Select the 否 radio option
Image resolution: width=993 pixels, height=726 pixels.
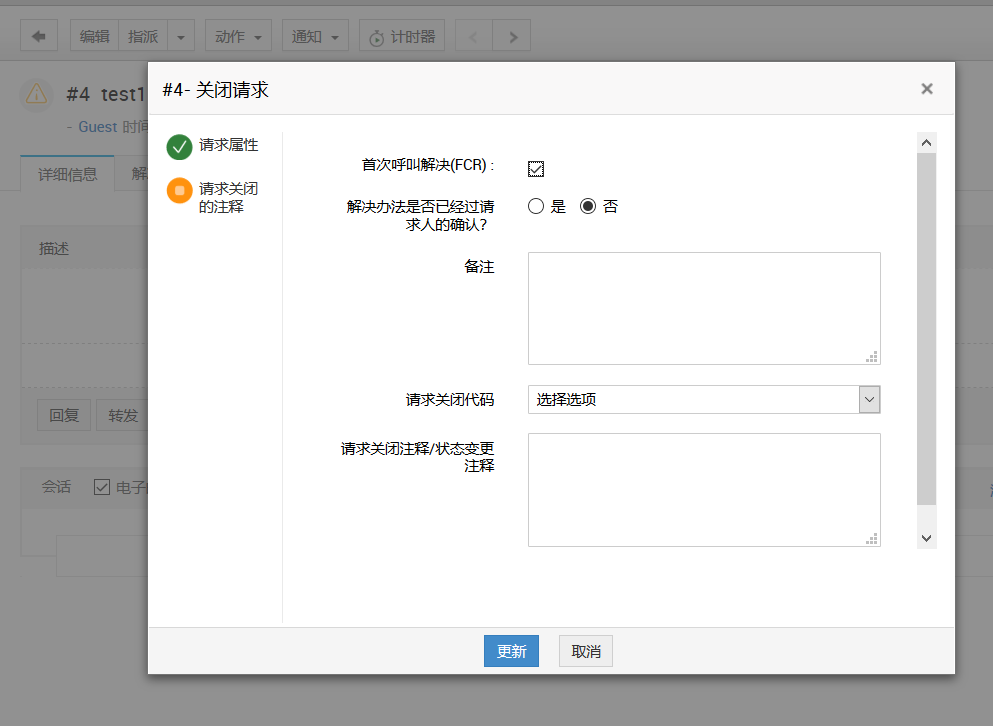588,207
